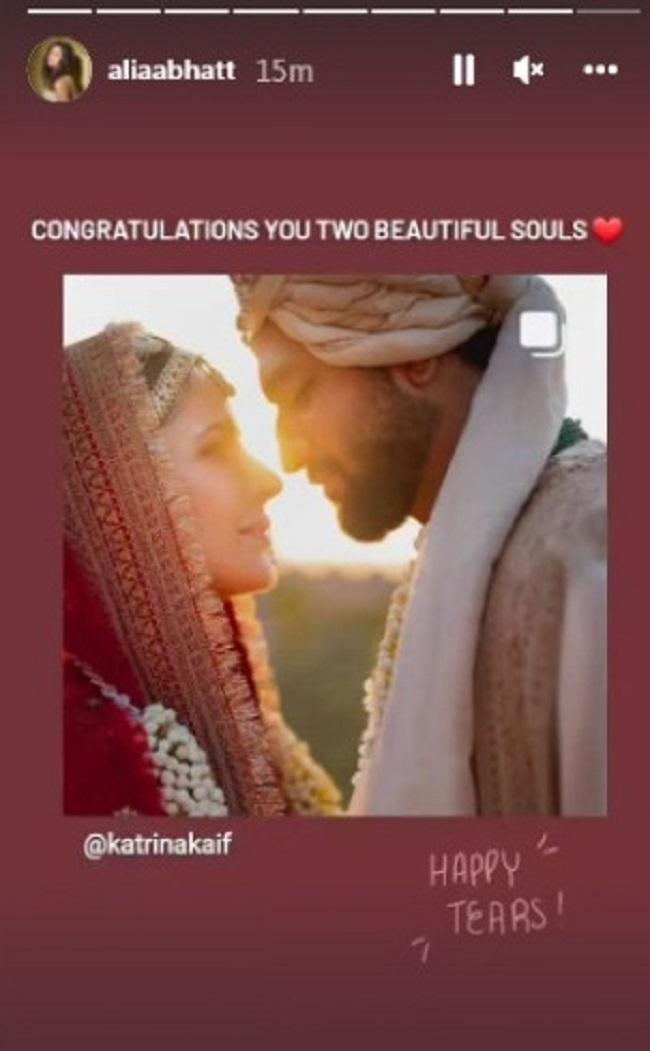Viewport: 650px width, 1051px height.
Task: Tap the multiple-photos carousel icon on post
Action: 541,331
